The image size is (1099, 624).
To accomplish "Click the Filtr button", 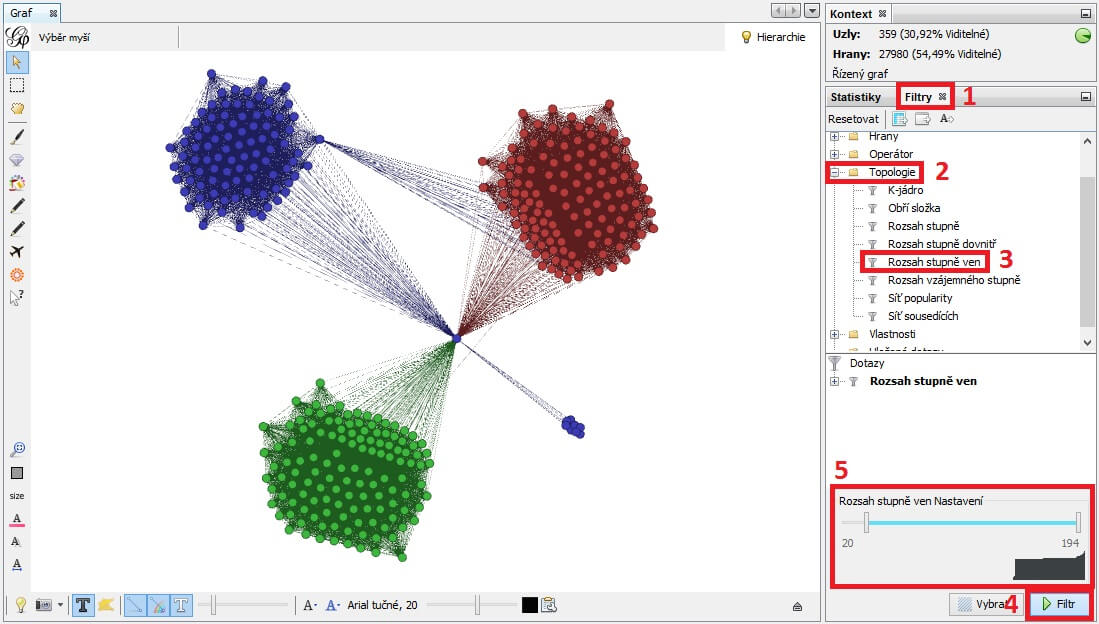I will coord(1058,604).
